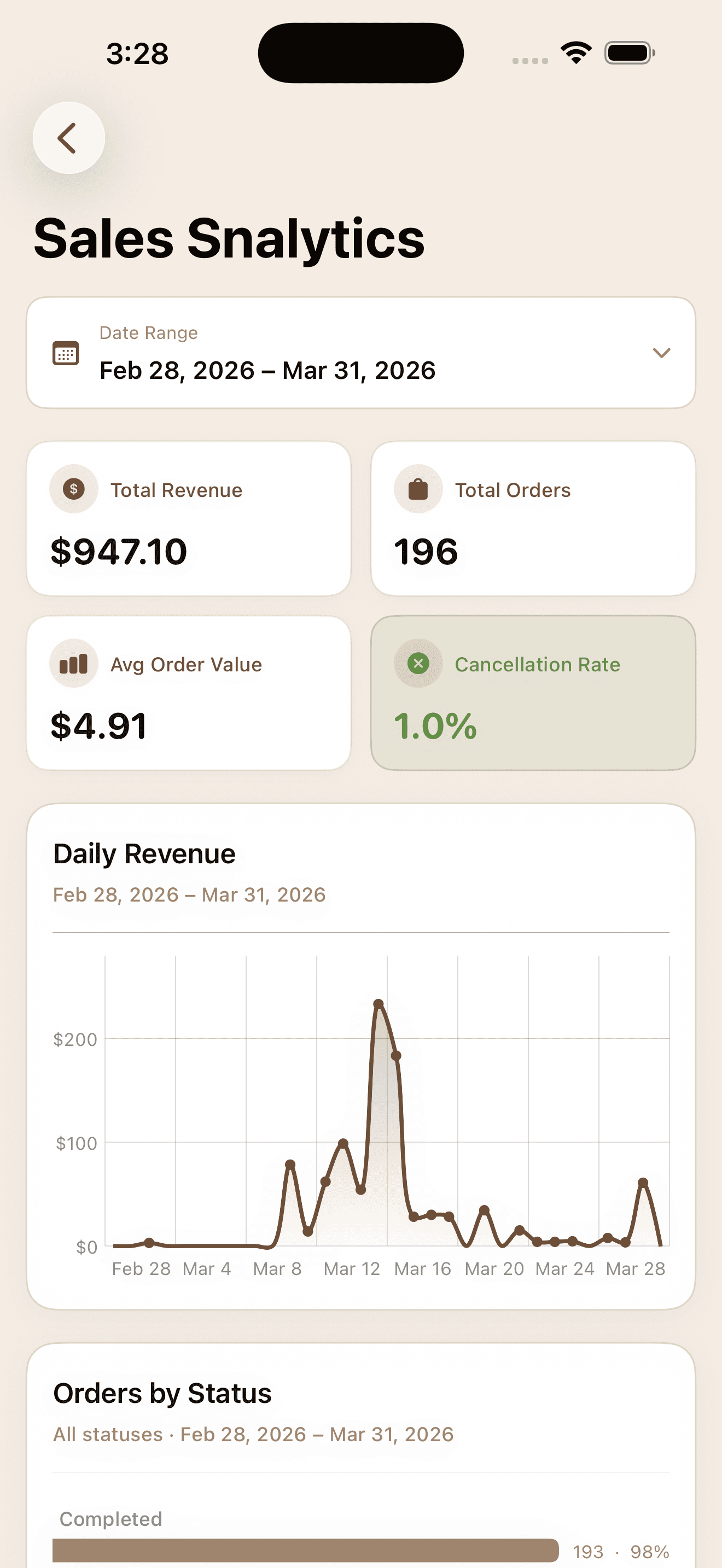Click the bar chart icon on Avg Order Value
The height and width of the screenshot is (1568, 722).
(x=74, y=664)
